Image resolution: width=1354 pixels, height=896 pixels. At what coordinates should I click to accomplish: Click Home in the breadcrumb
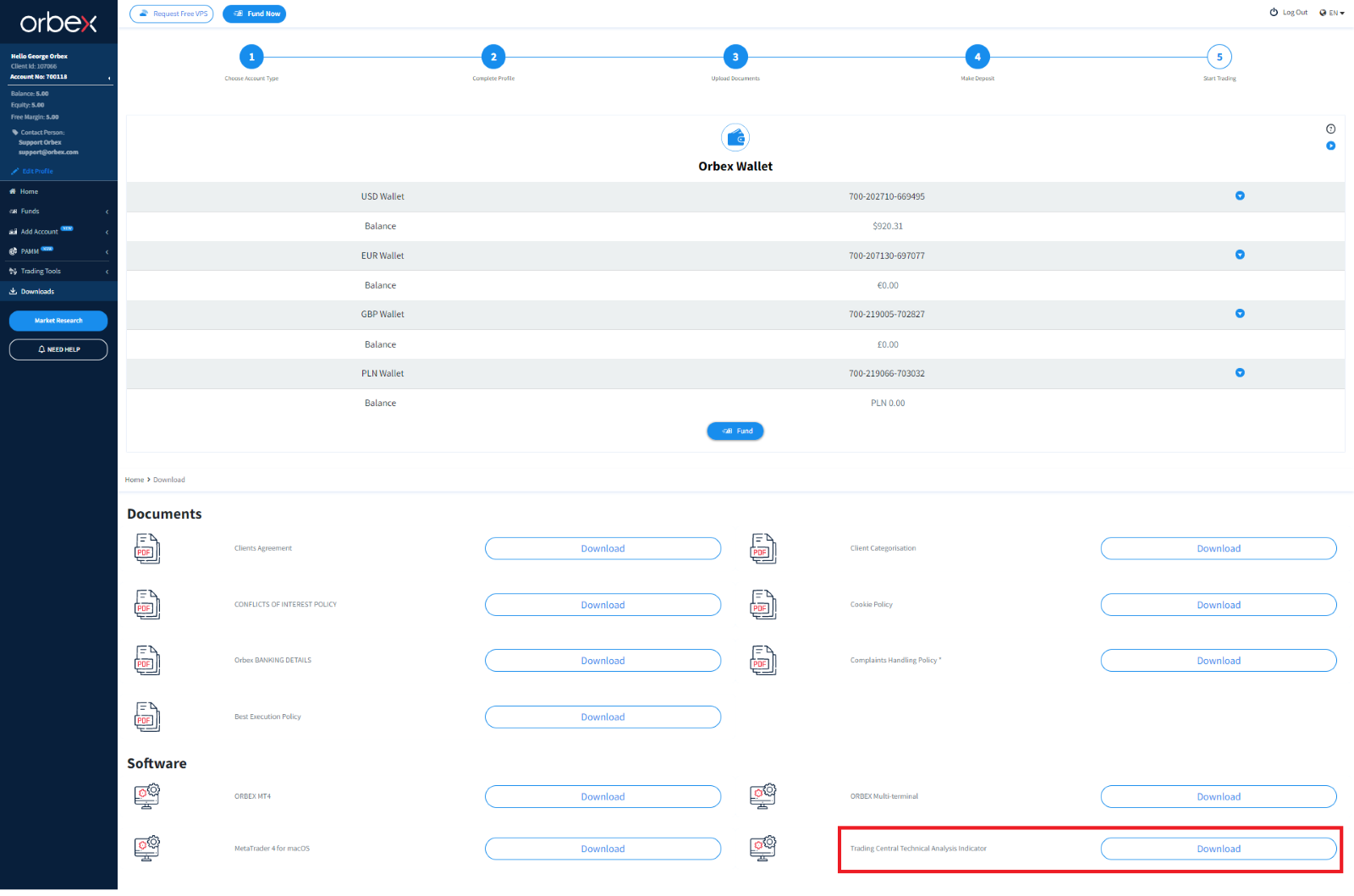click(x=135, y=480)
